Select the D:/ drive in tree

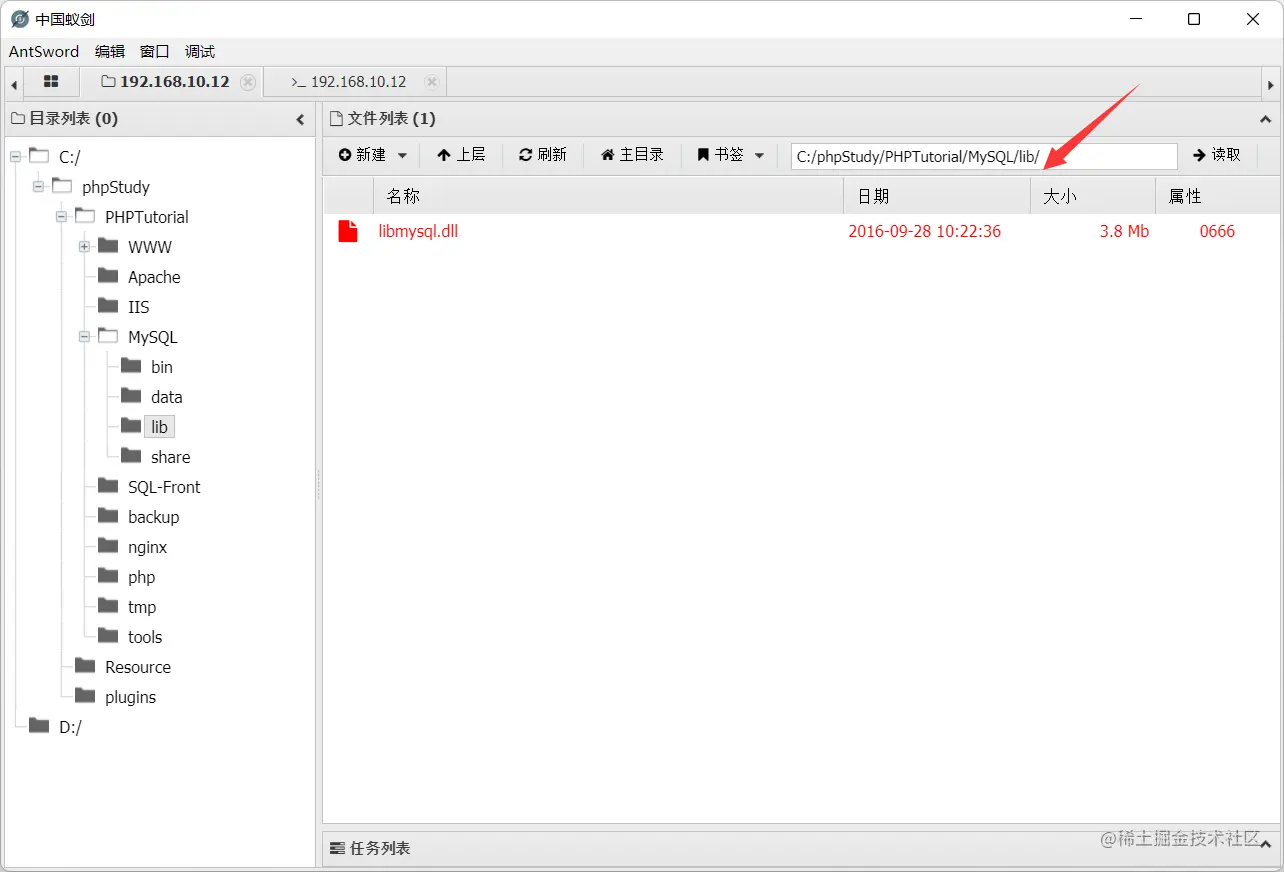[70, 727]
